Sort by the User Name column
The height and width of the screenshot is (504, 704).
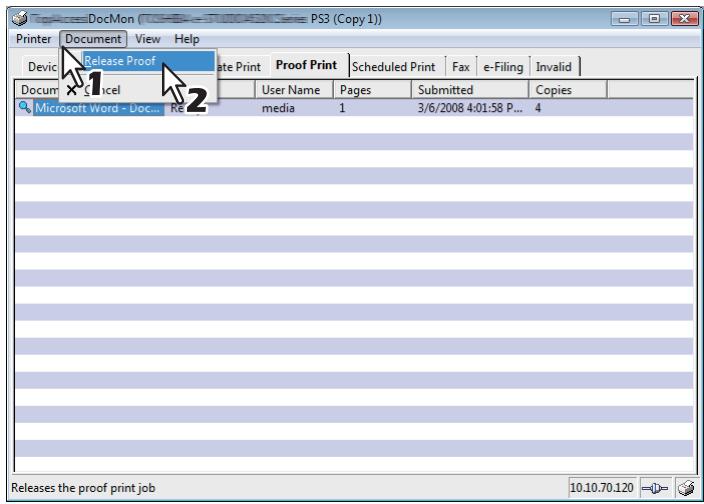(x=294, y=90)
